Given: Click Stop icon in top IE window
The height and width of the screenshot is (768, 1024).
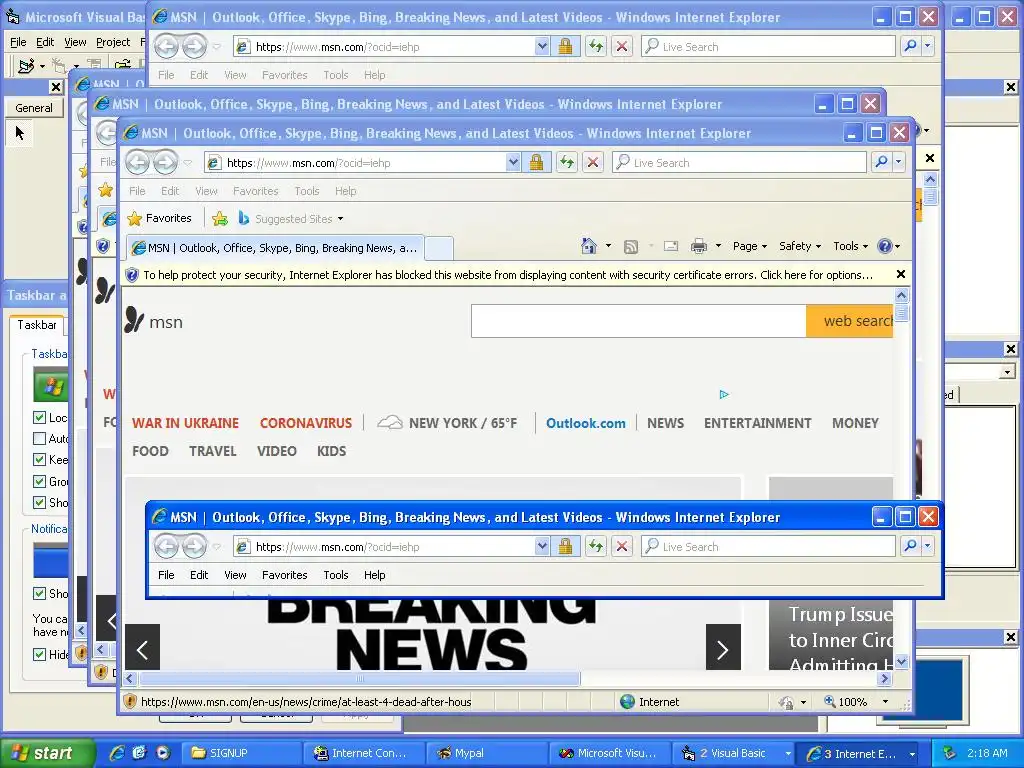Looking at the screenshot, I should (x=622, y=46).
